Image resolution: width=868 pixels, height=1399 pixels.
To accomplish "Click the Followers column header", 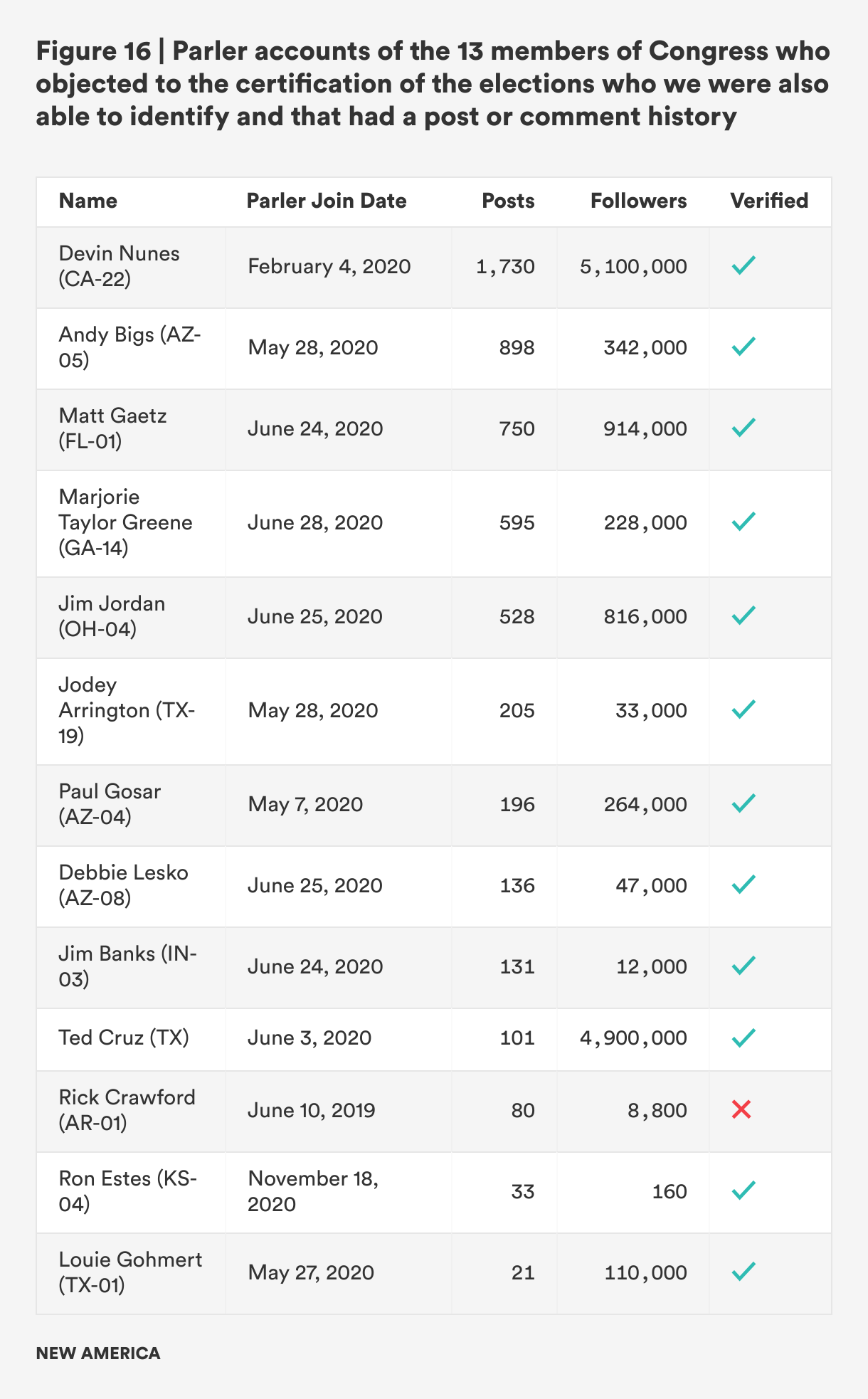I will coord(638,201).
